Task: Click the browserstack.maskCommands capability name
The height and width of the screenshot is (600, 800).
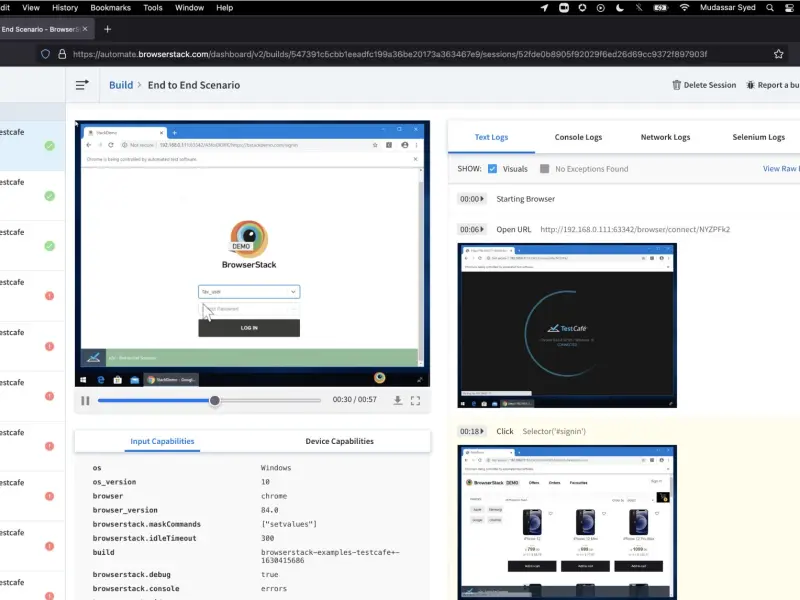Action: (146, 524)
